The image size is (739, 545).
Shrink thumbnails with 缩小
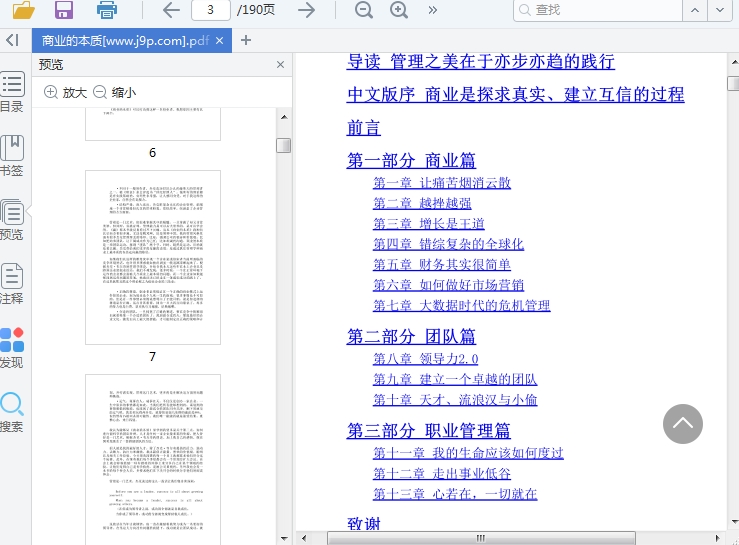(x=115, y=92)
